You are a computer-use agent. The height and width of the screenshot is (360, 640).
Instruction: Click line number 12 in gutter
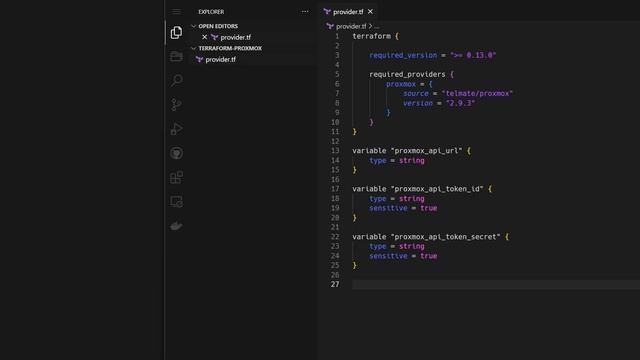(335, 141)
